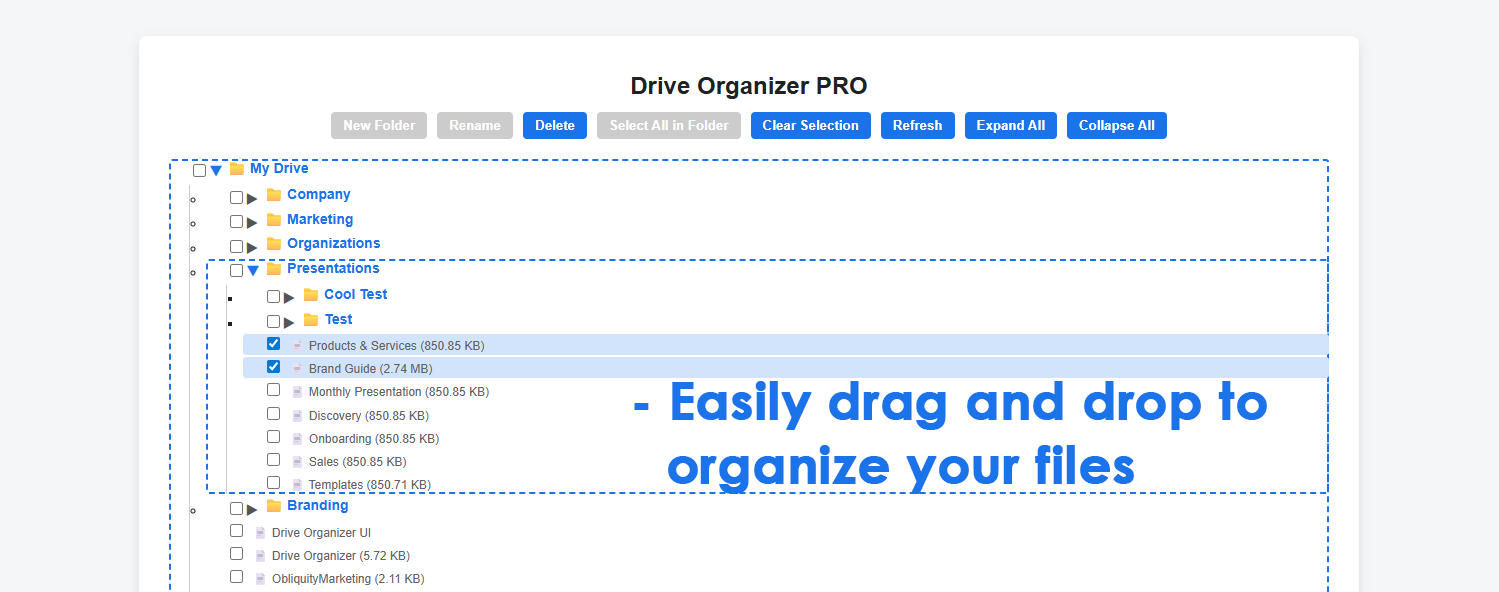Click the Brand Guide file icon
The width and height of the screenshot is (1499, 592).
297,369
